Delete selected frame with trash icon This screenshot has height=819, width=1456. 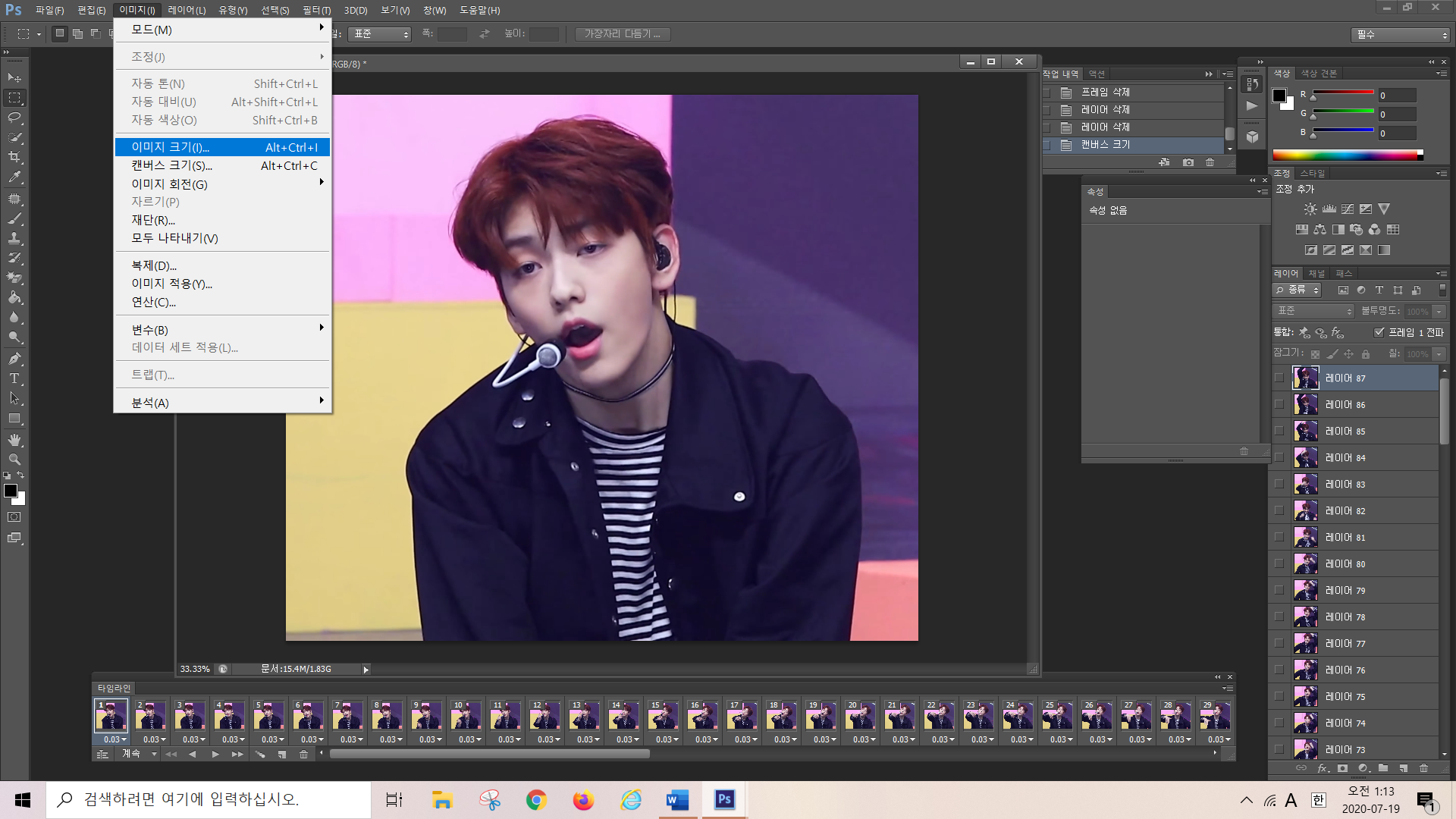(x=303, y=755)
